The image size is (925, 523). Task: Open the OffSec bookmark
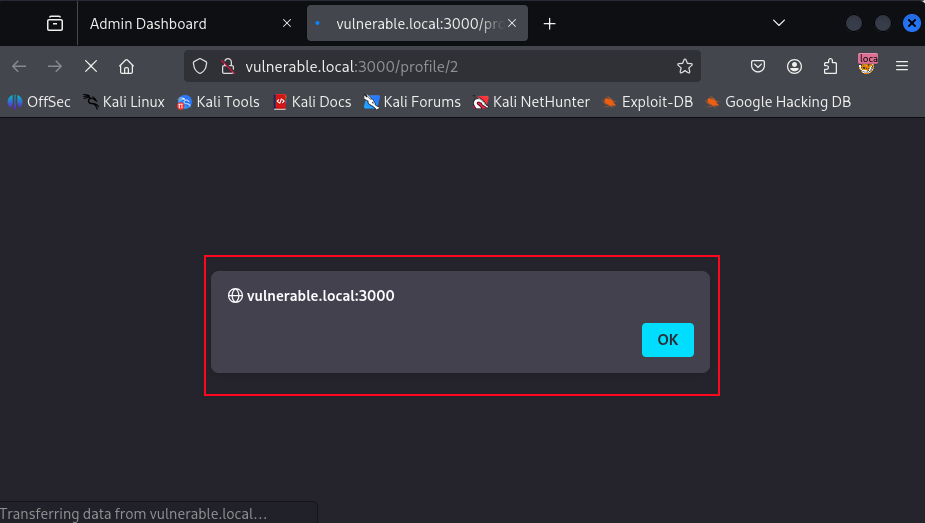click(x=39, y=102)
